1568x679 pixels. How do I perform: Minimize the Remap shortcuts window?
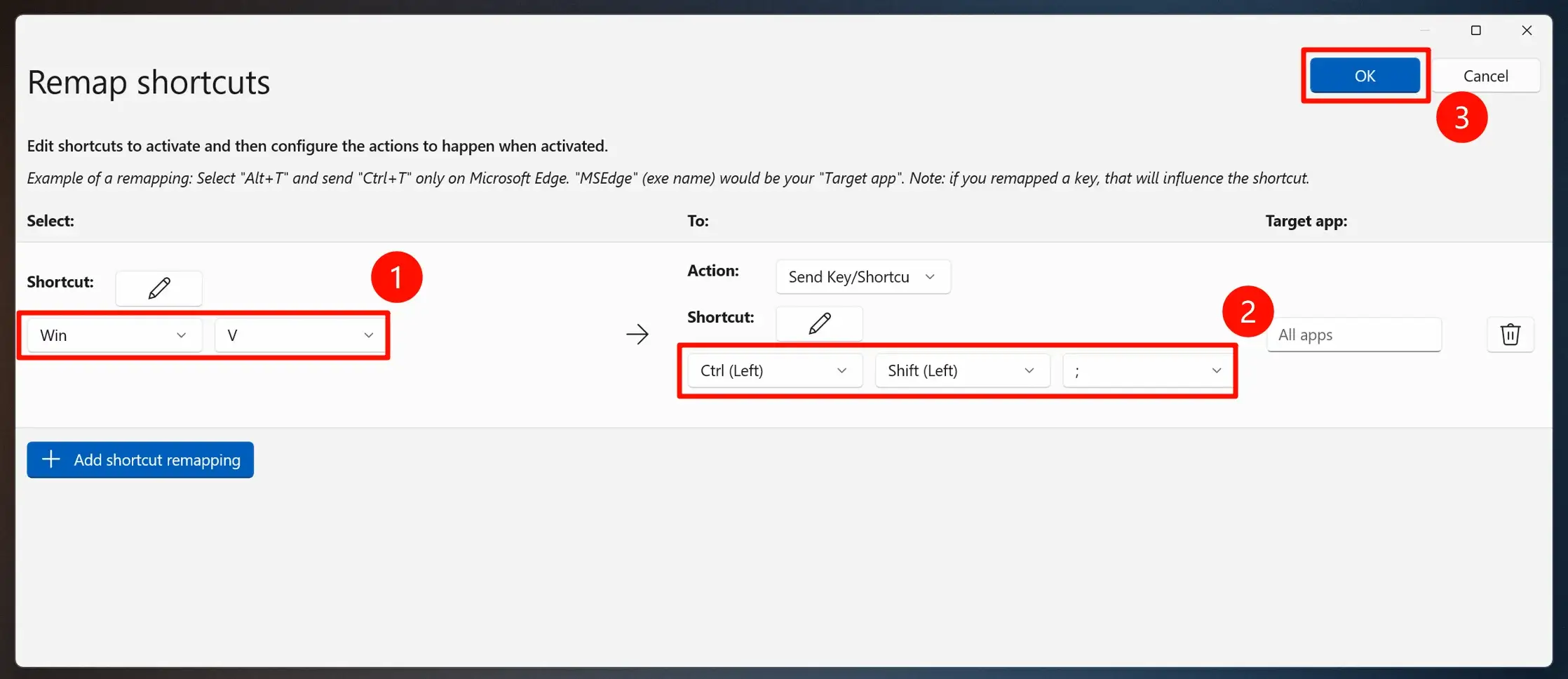[1425, 30]
